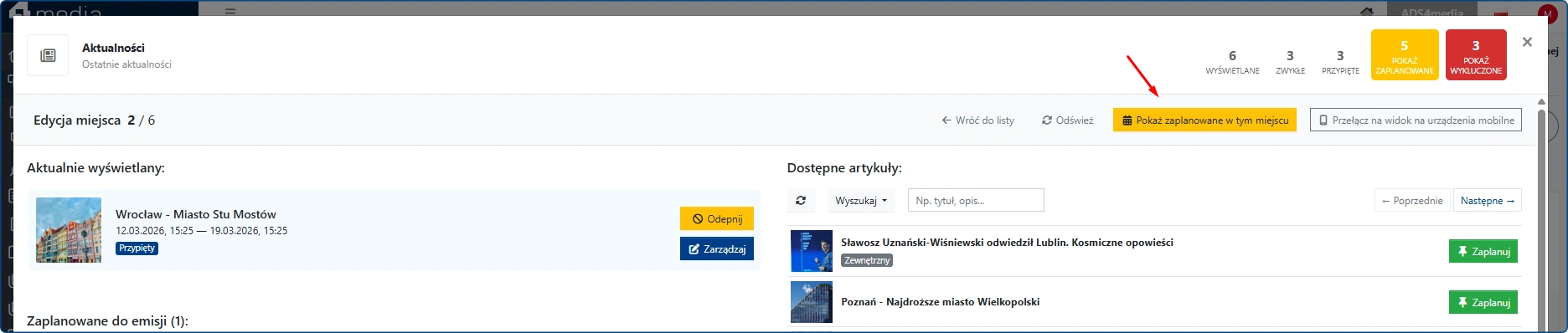This screenshot has height=333, width=1568.
Task: Select the 3 Zwykłe counter
Action: tap(1290, 61)
